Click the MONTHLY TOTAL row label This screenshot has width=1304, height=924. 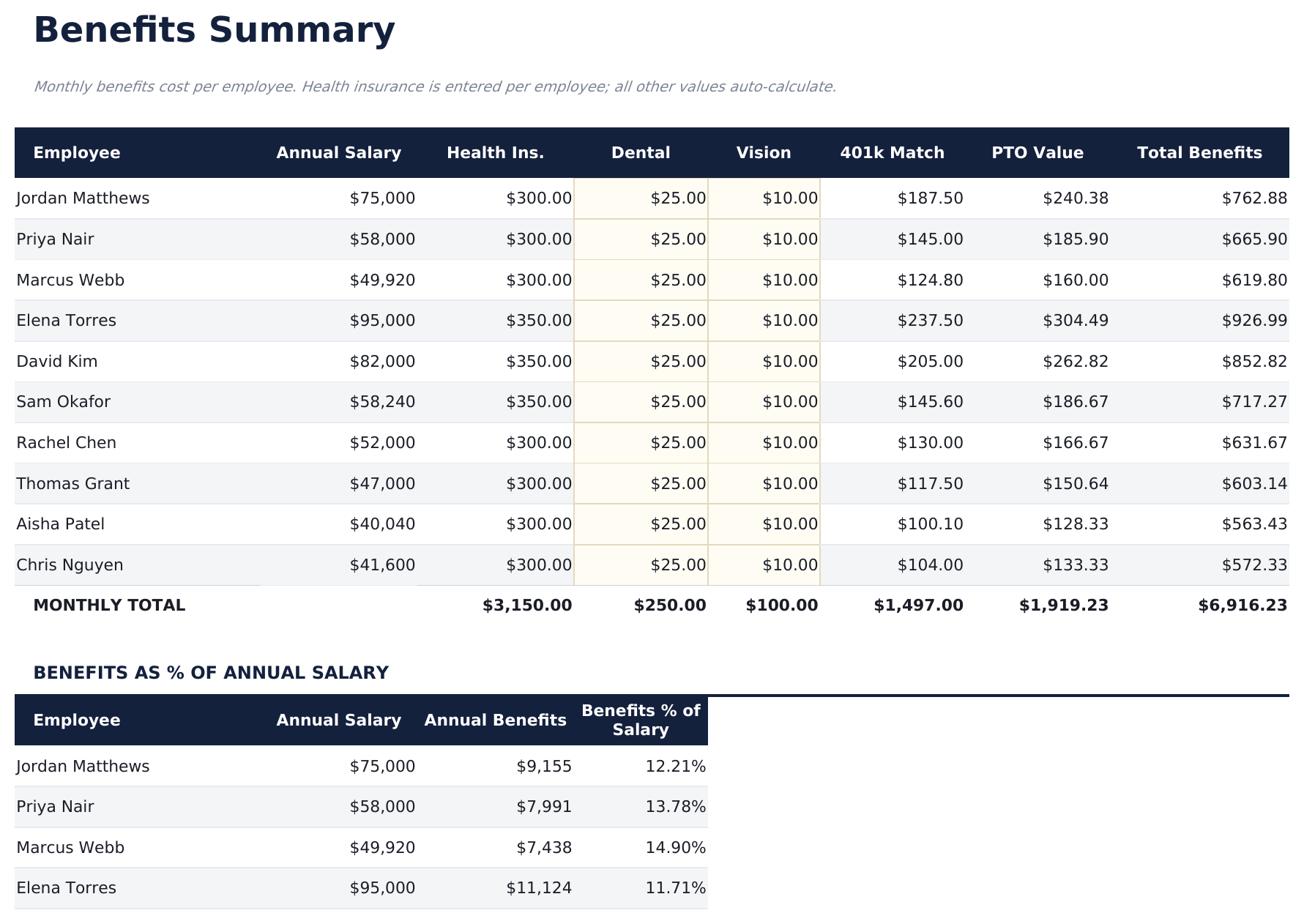click(108, 605)
